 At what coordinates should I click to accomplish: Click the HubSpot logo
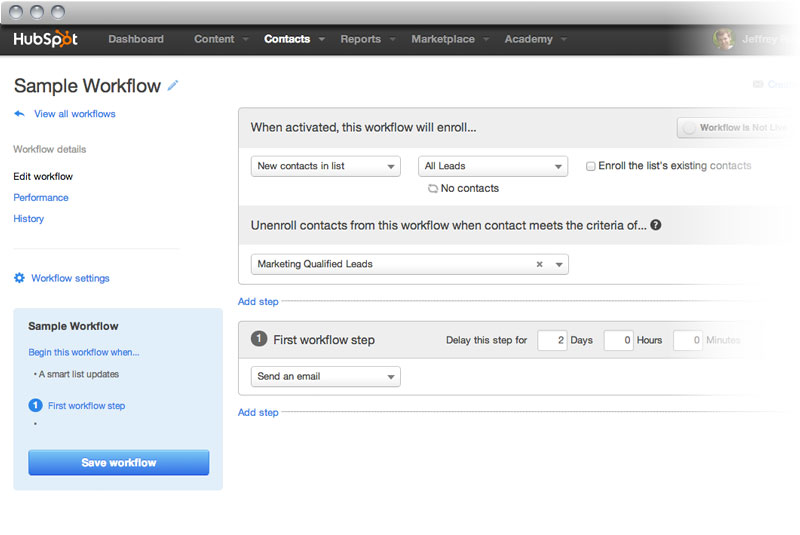[45, 40]
